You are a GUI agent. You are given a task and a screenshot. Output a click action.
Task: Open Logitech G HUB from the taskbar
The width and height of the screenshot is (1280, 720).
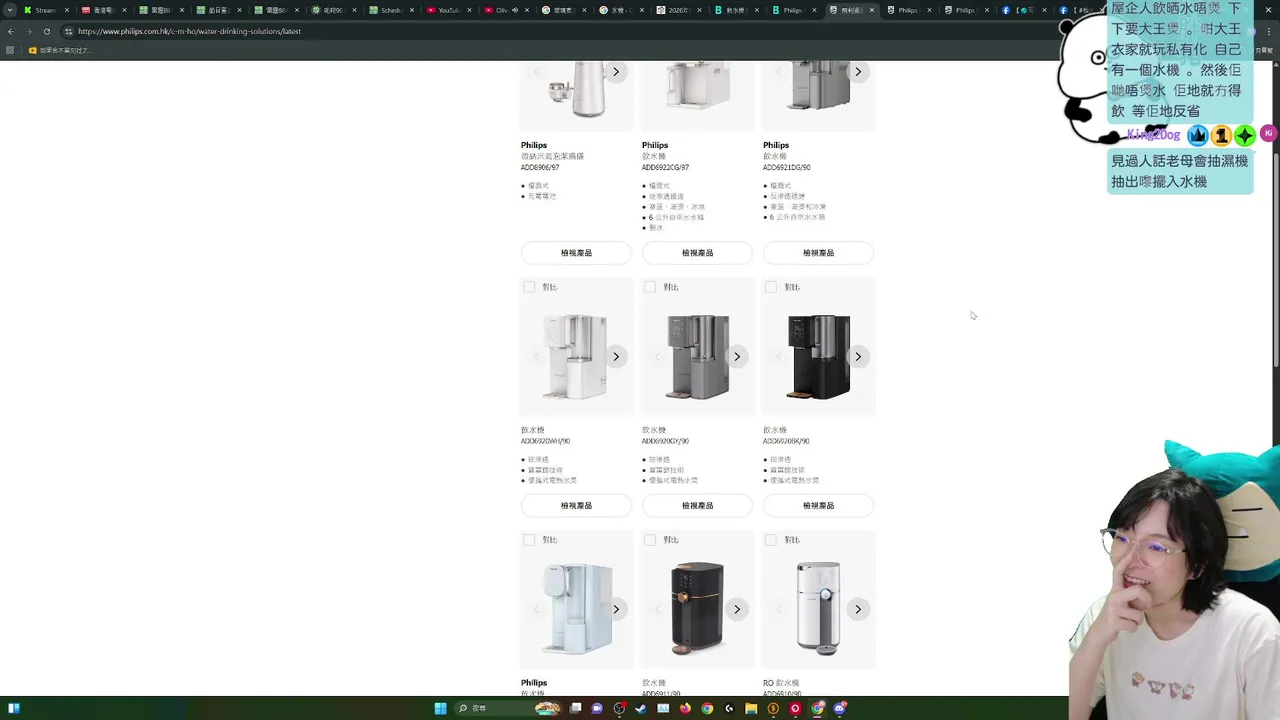(x=729, y=708)
